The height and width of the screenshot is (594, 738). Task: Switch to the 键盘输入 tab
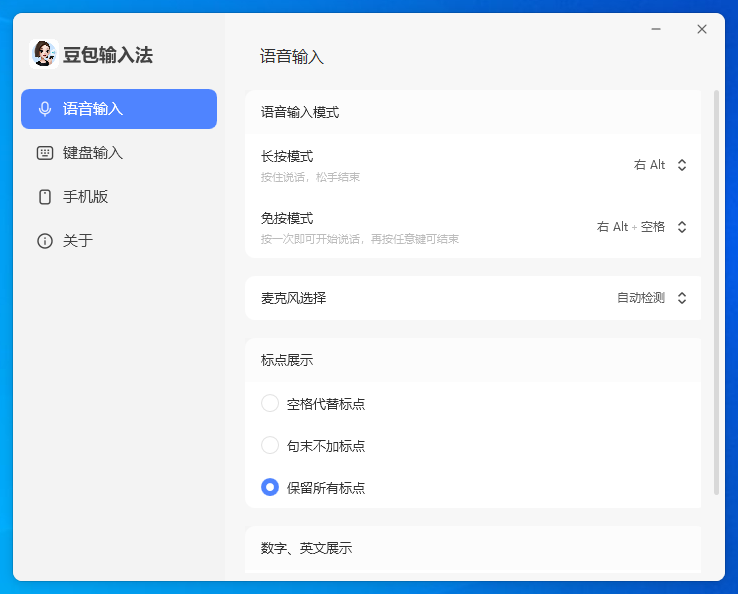(119, 153)
